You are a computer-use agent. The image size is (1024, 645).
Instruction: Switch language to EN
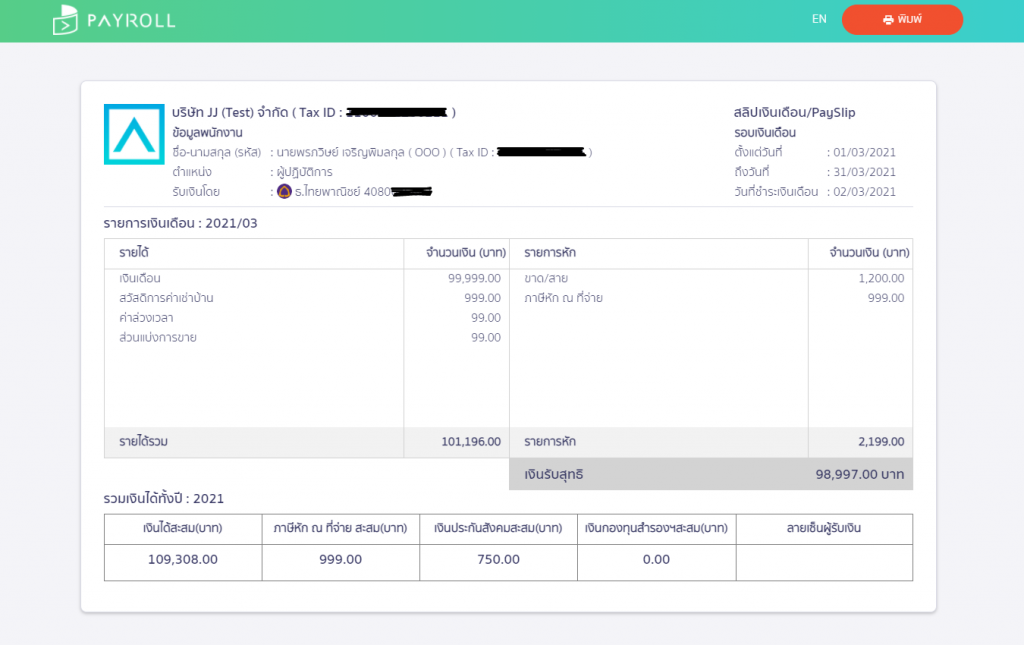tap(819, 19)
